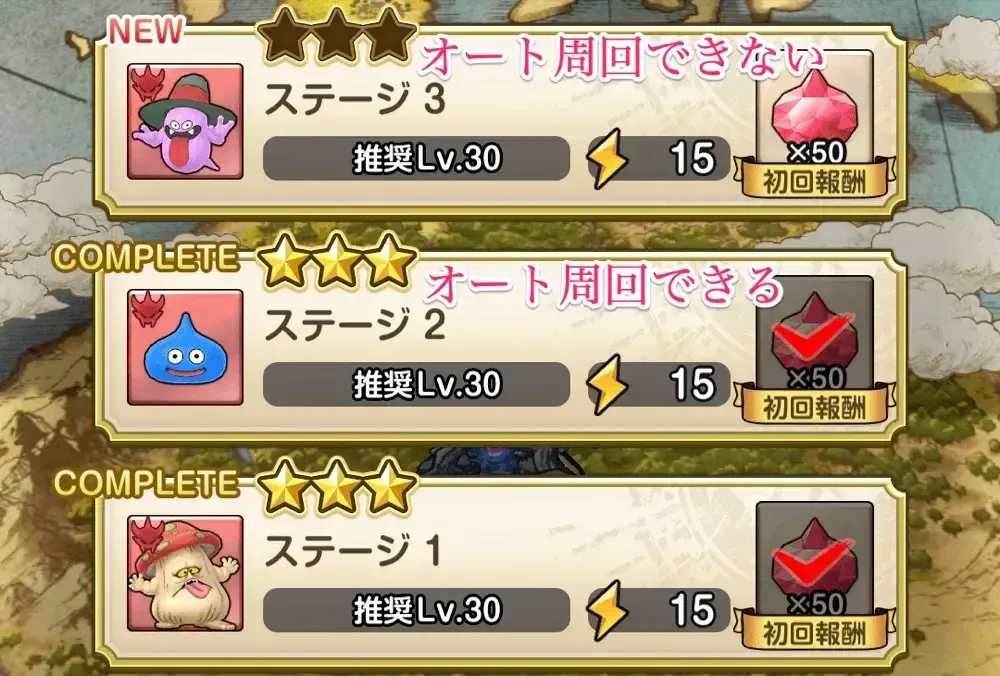
Task: Click the 推奨Lv.30 bar on Stage 3
Action: pyautogui.click(x=416, y=158)
